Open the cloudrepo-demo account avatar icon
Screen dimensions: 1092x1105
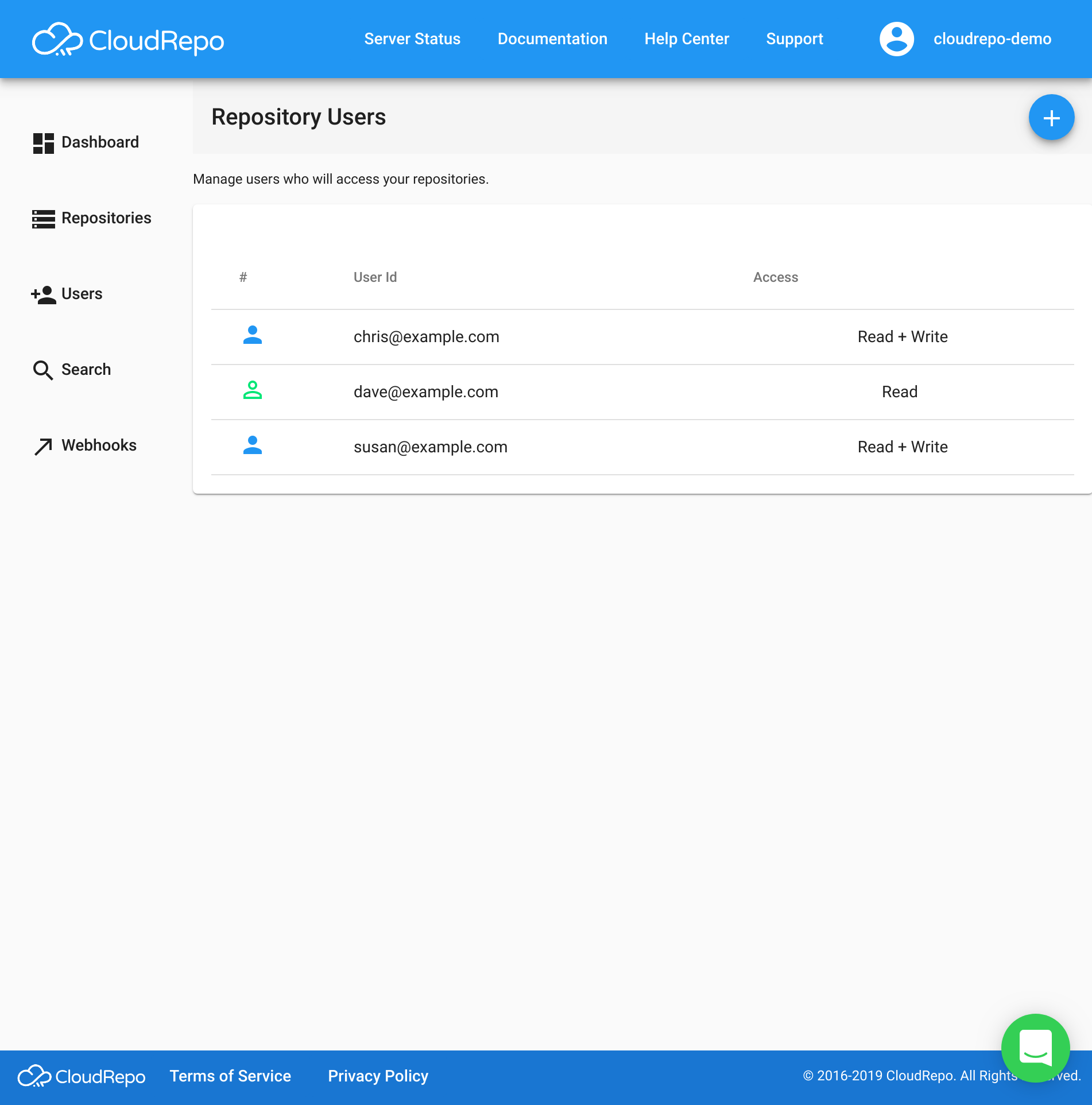pos(896,39)
